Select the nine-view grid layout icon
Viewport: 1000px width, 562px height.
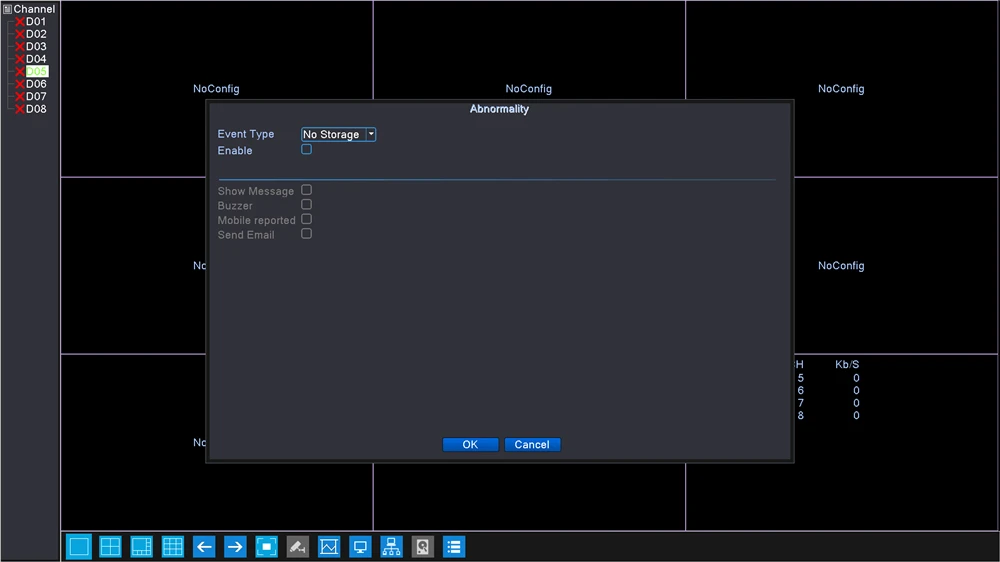[x=173, y=547]
